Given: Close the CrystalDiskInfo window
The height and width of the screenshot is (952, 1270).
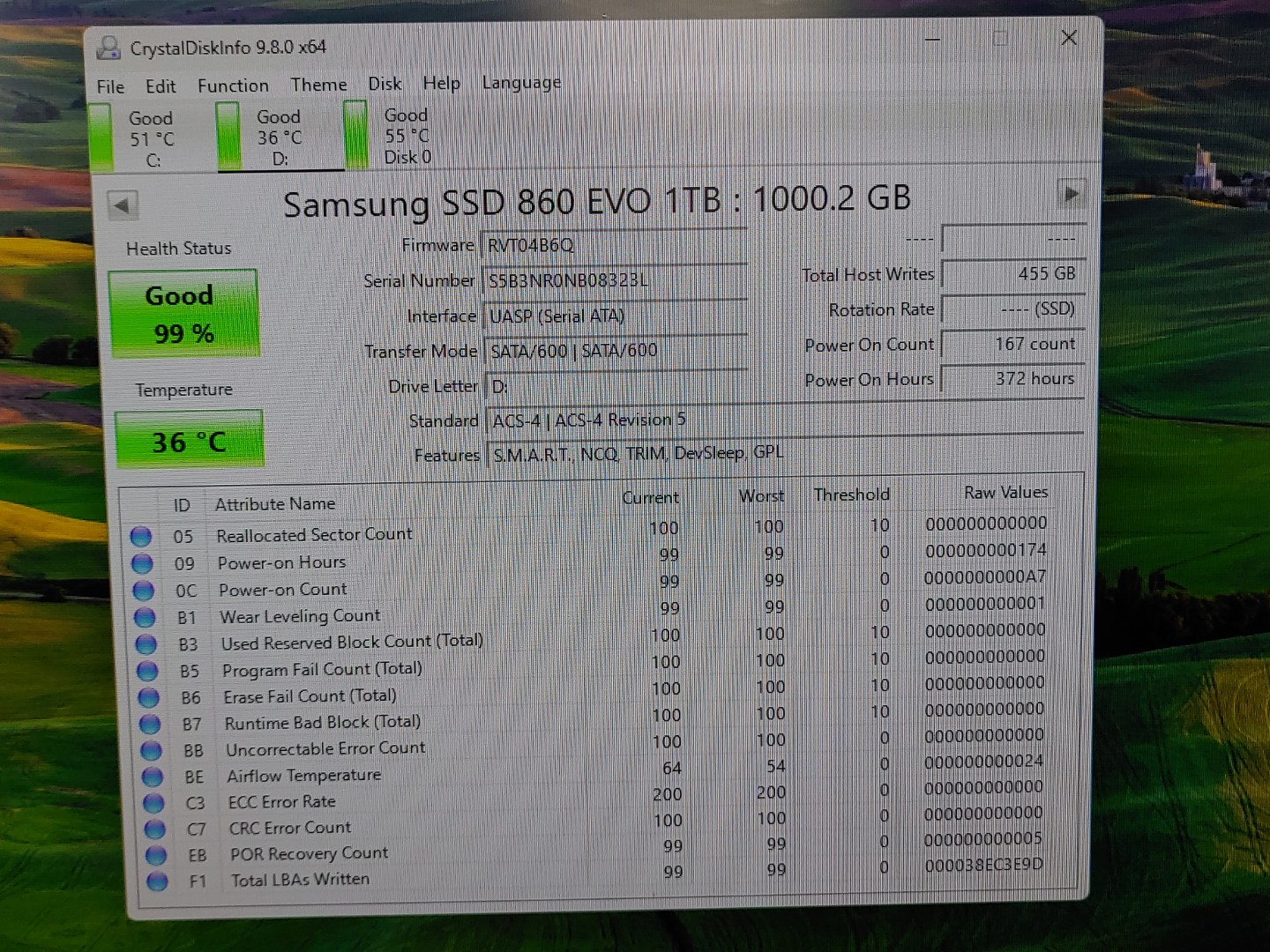Looking at the screenshot, I should tap(1069, 38).
